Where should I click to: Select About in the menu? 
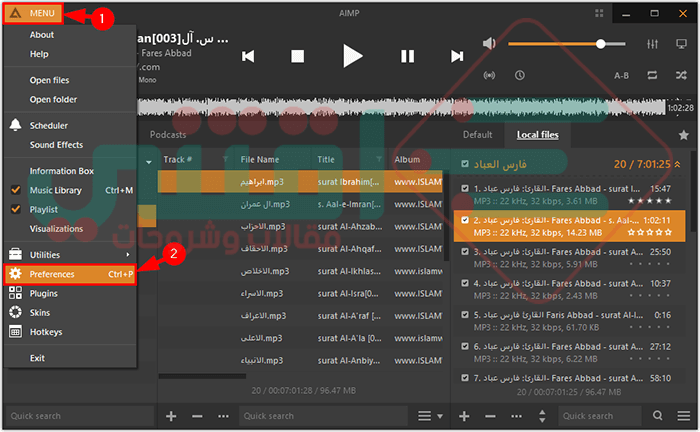[x=42, y=35]
